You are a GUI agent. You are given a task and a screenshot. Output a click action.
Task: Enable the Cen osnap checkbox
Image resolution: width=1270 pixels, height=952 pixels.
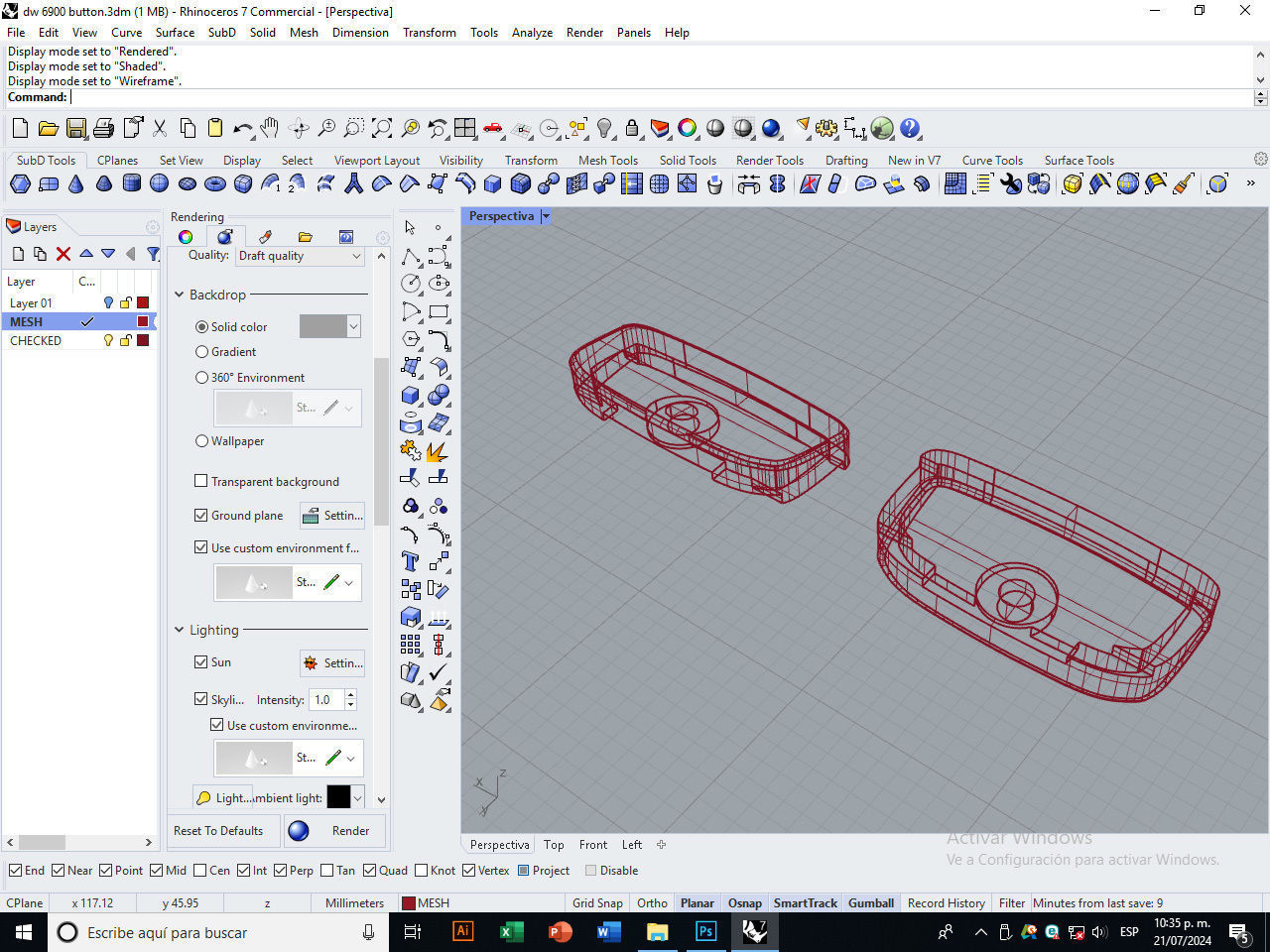point(199,871)
